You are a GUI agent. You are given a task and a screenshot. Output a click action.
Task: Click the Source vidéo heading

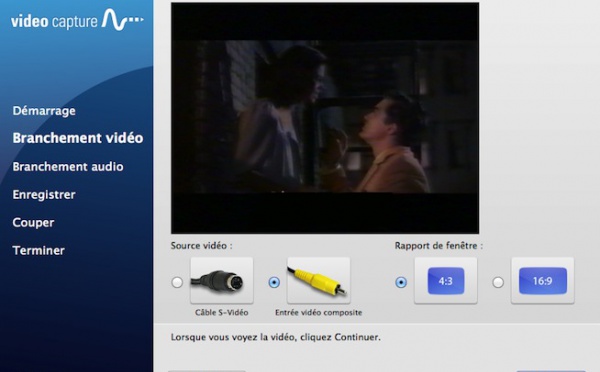[x=201, y=246]
